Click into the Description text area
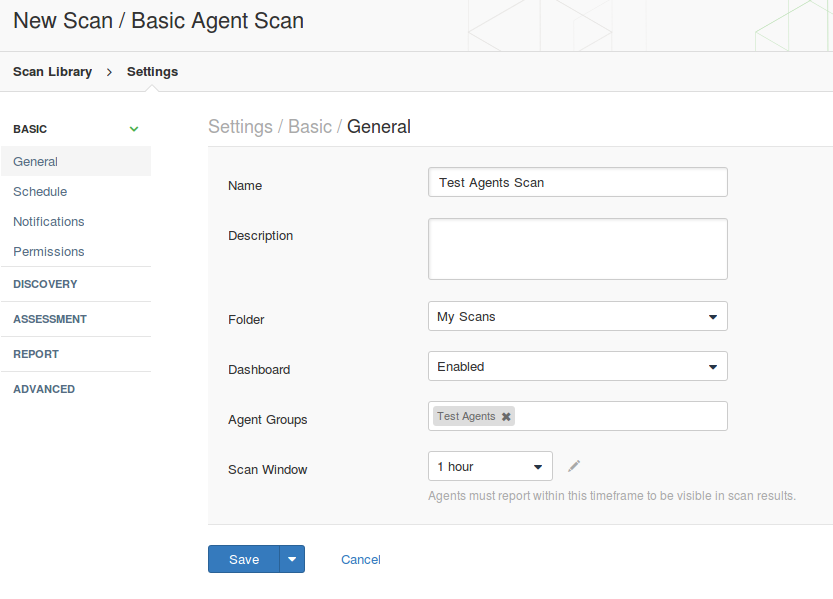833x599 pixels. pos(577,249)
